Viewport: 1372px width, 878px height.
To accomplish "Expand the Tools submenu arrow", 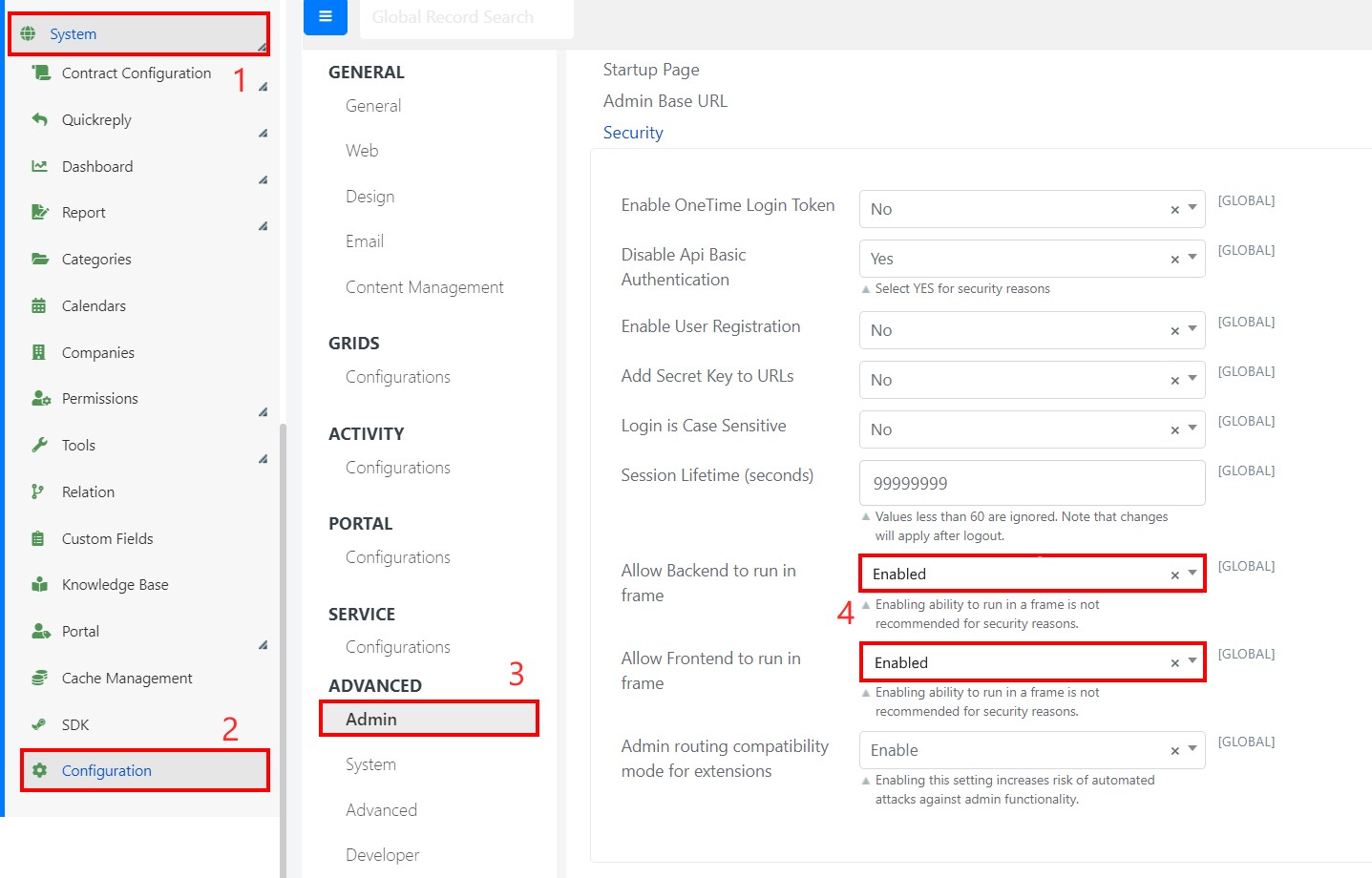I will [x=263, y=459].
